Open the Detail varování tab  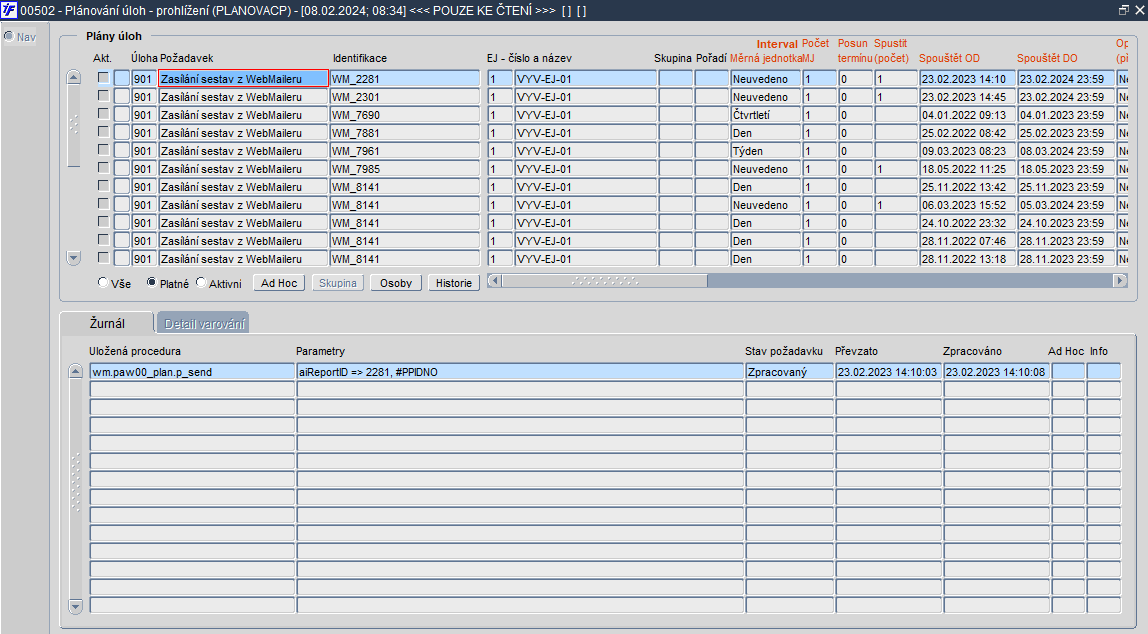coord(204,323)
